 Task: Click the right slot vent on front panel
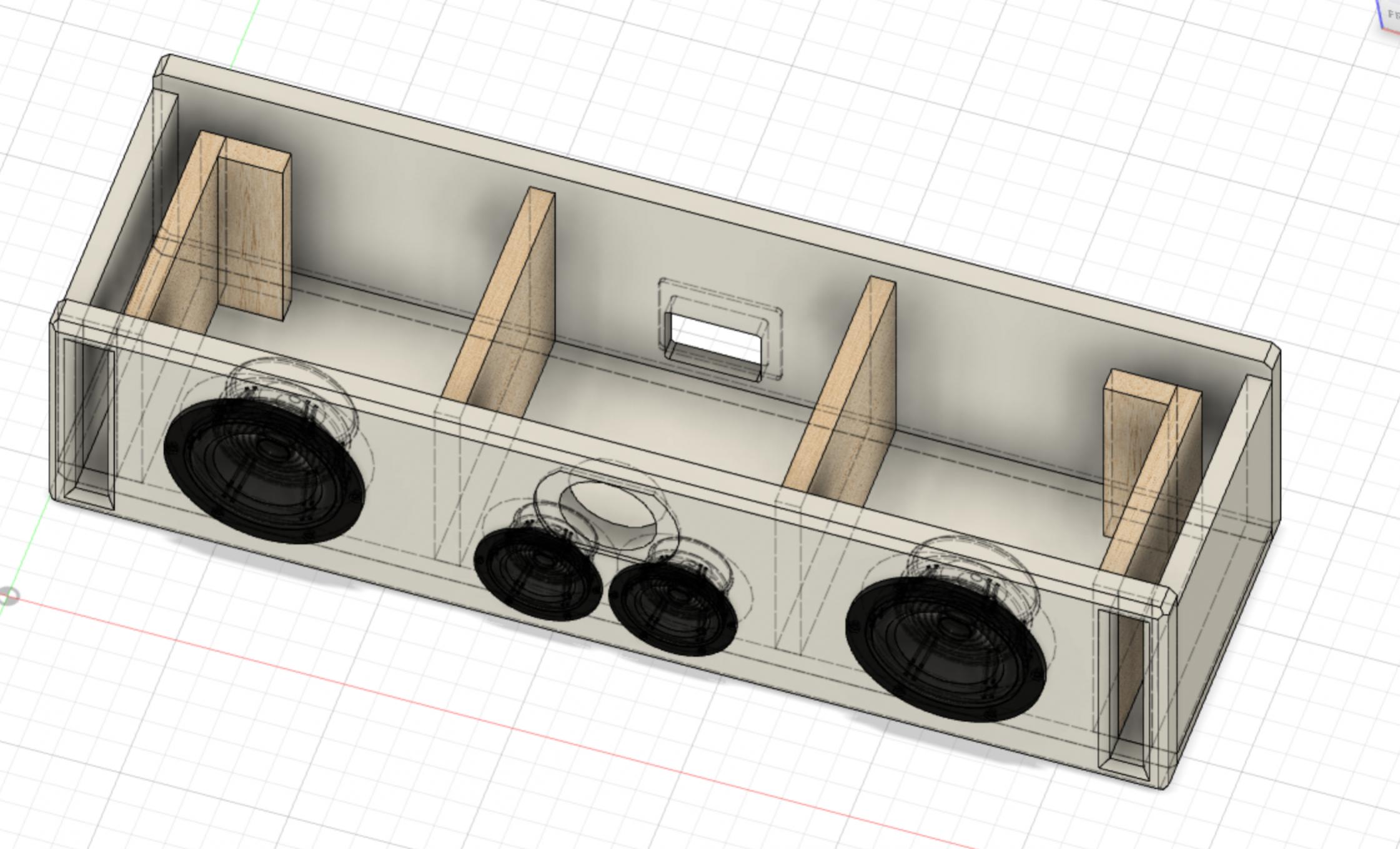pos(1123,693)
